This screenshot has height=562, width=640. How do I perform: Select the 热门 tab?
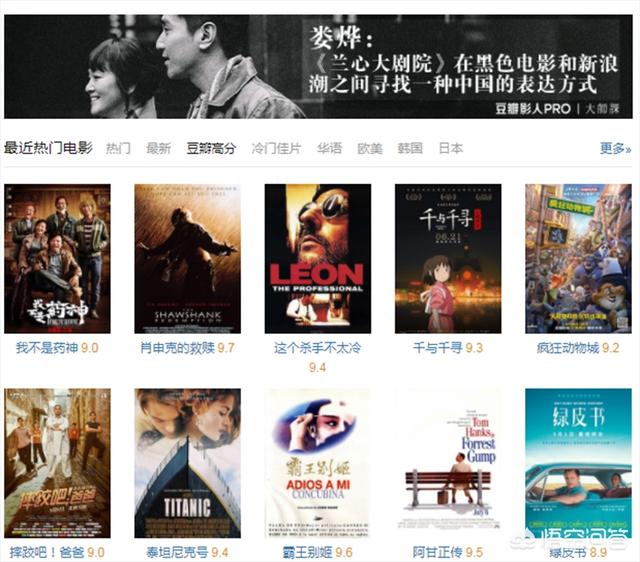[118, 148]
